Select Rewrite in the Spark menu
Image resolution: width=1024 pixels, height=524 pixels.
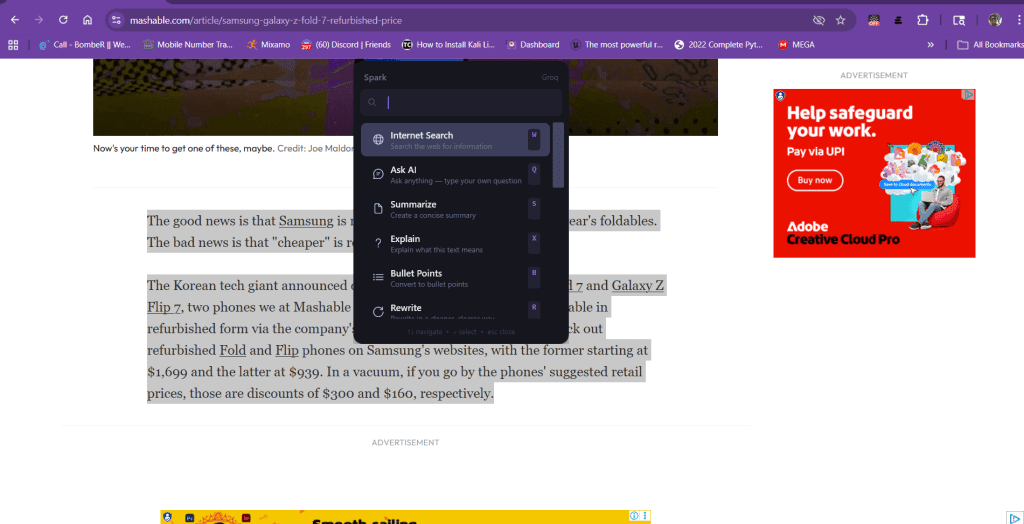(x=455, y=312)
